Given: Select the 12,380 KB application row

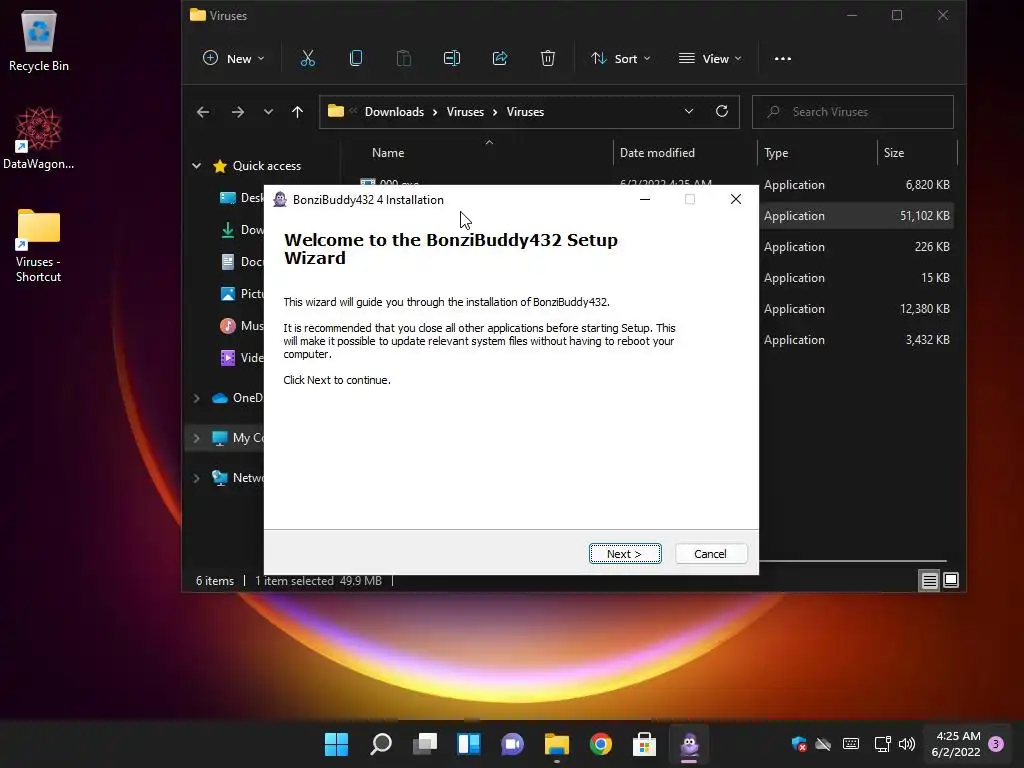Looking at the screenshot, I should (x=856, y=309).
